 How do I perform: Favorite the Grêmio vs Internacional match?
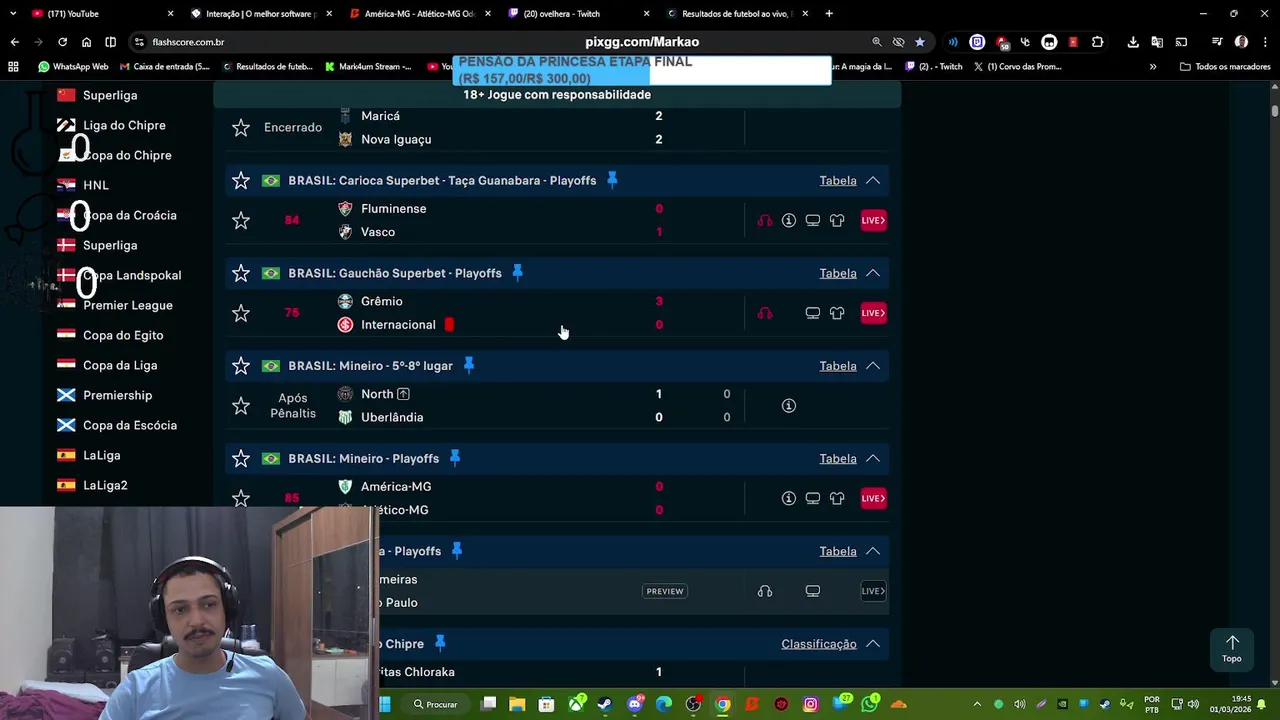coord(241,313)
